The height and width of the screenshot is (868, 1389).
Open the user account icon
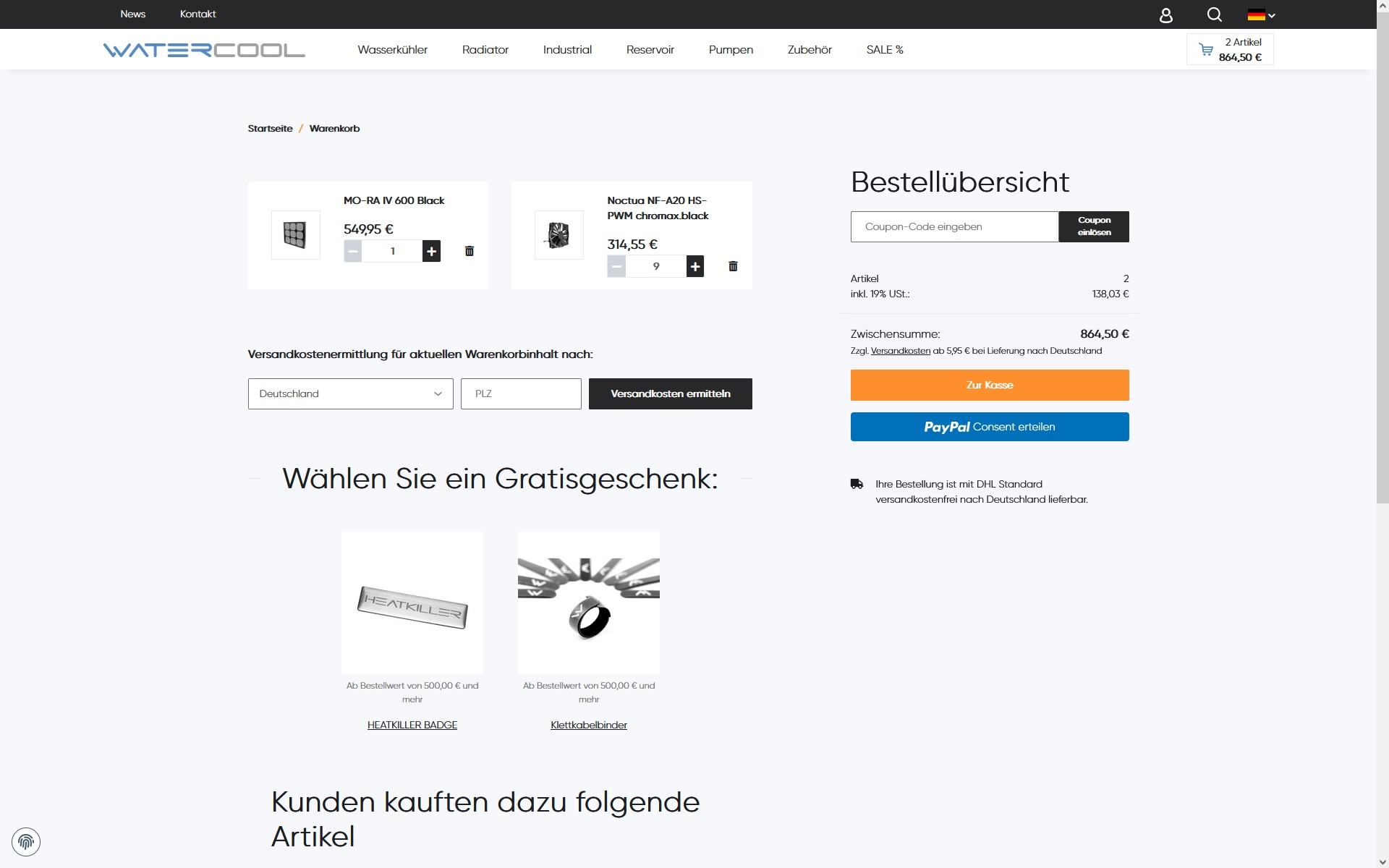click(x=1165, y=15)
